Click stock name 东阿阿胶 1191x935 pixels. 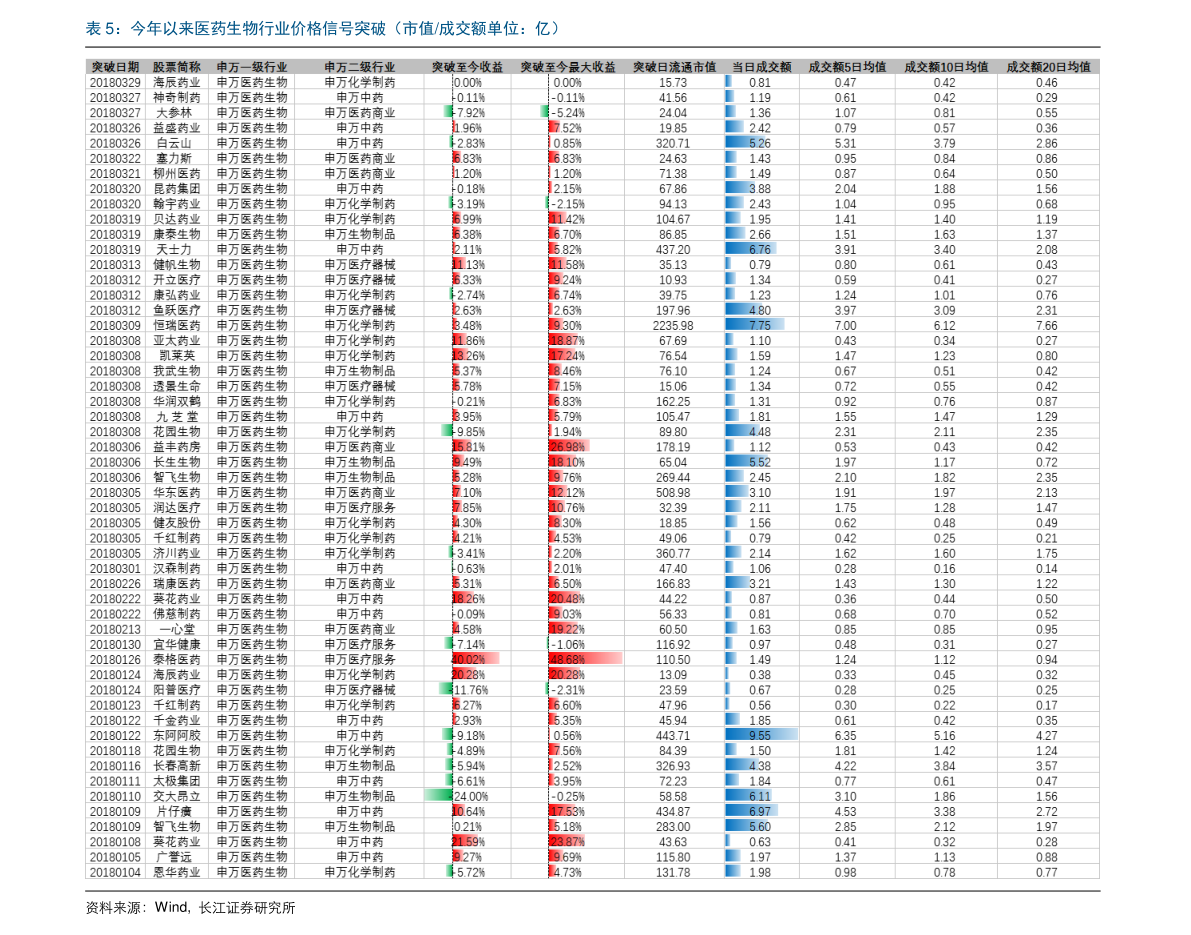[x=177, y=735]
